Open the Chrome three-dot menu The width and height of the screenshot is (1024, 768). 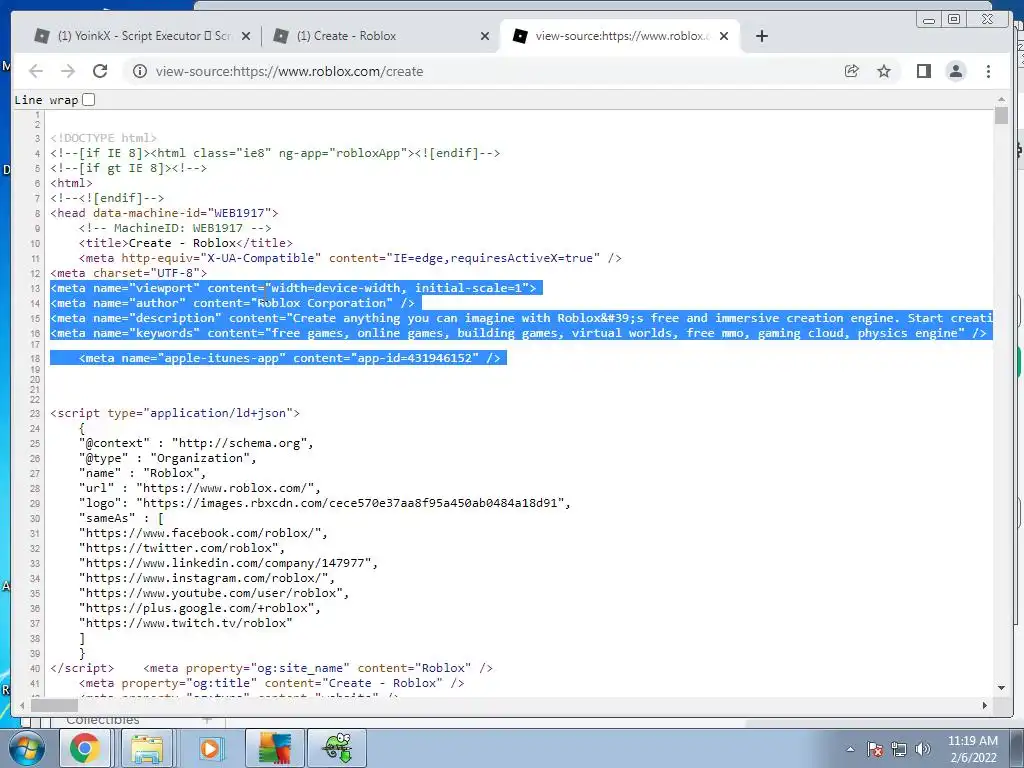[x=988, y=71]
